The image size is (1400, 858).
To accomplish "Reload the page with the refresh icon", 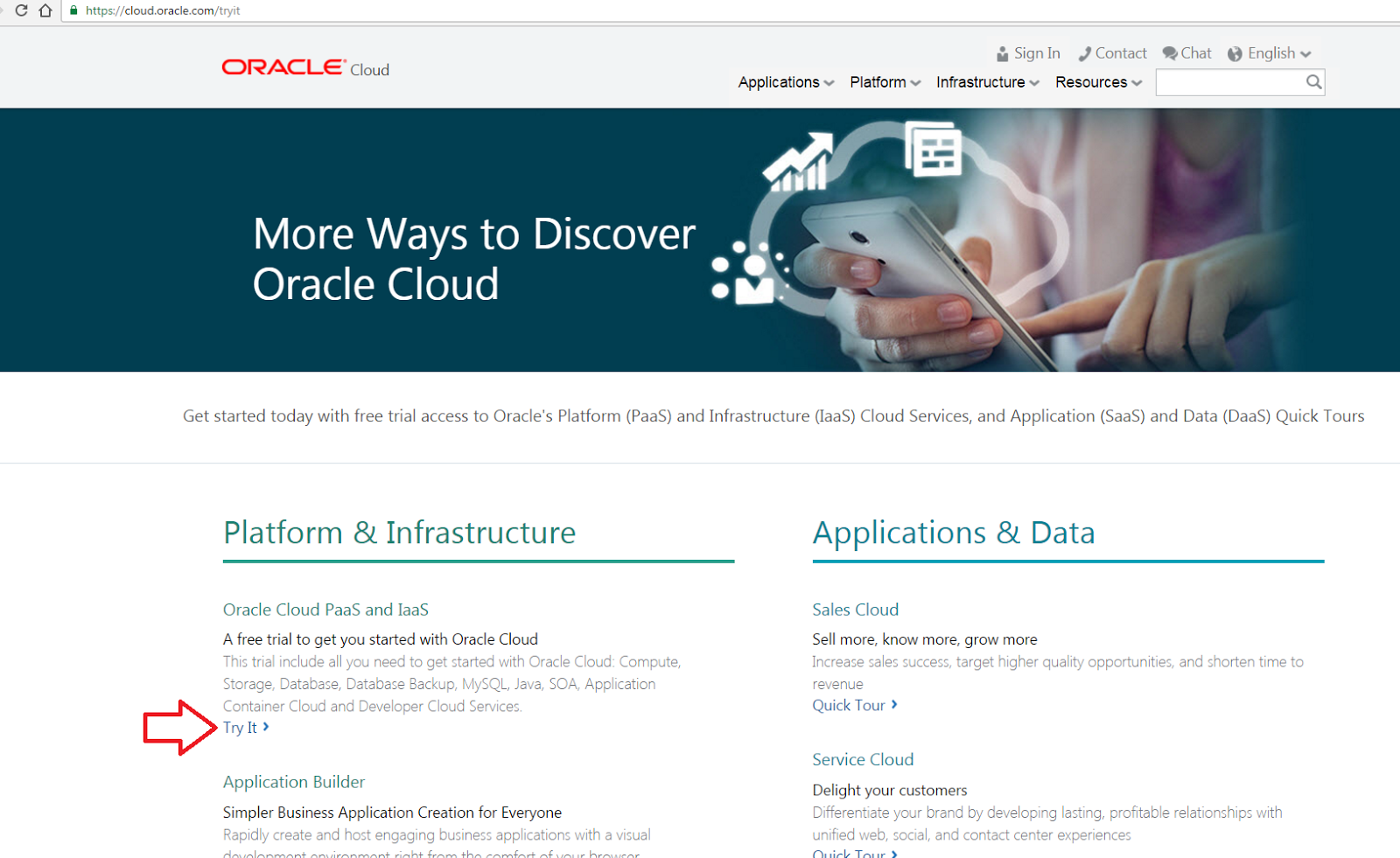I will [21, 10].
